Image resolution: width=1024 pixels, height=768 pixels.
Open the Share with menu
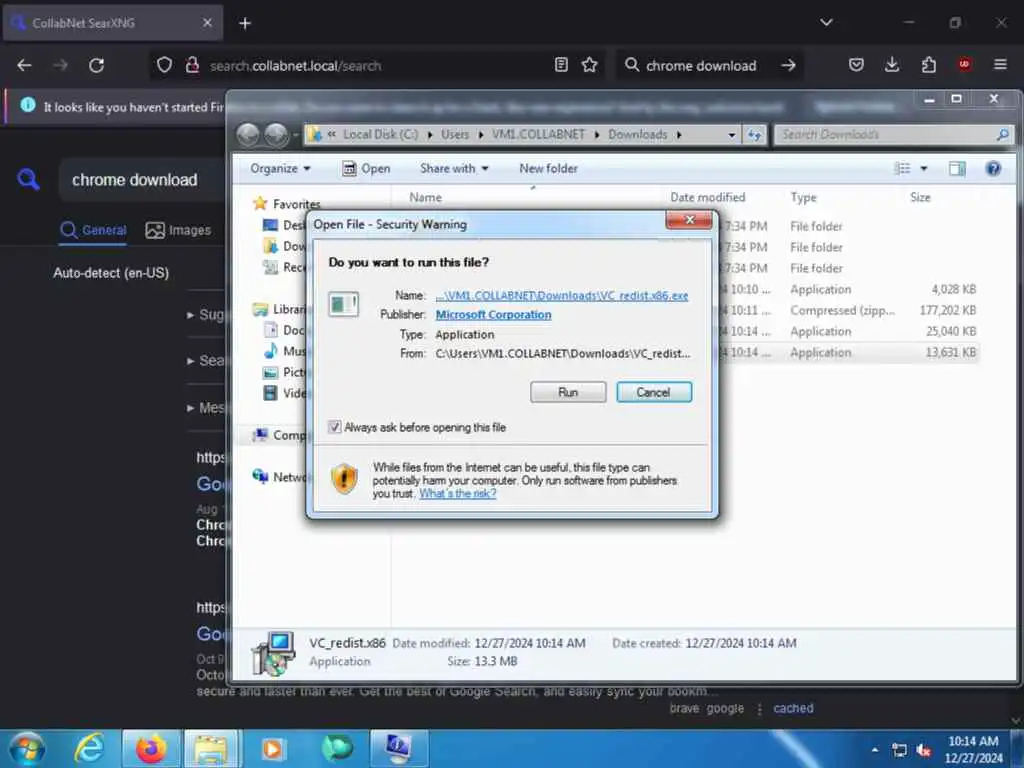click(455, 168)
